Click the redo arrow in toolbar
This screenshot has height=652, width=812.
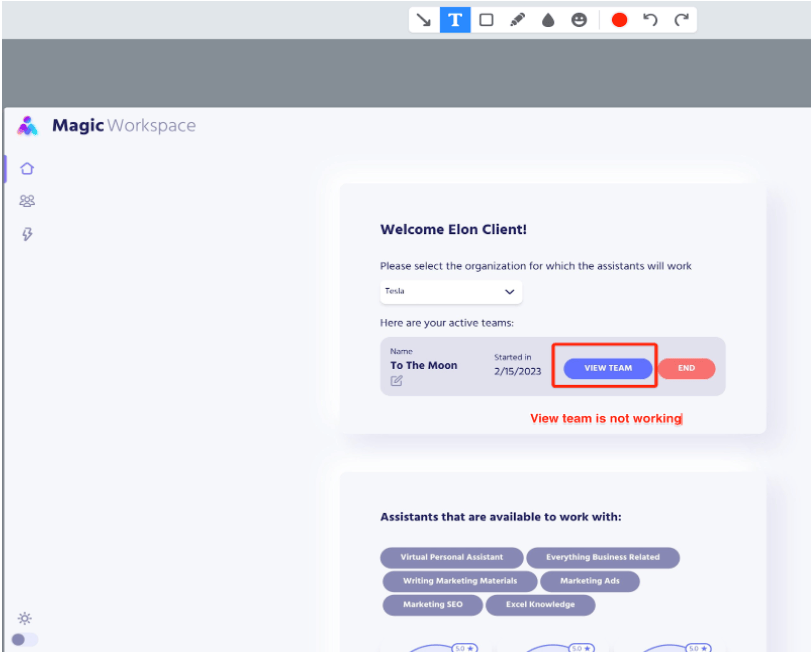pyautogui.click(x=681, y=20)
